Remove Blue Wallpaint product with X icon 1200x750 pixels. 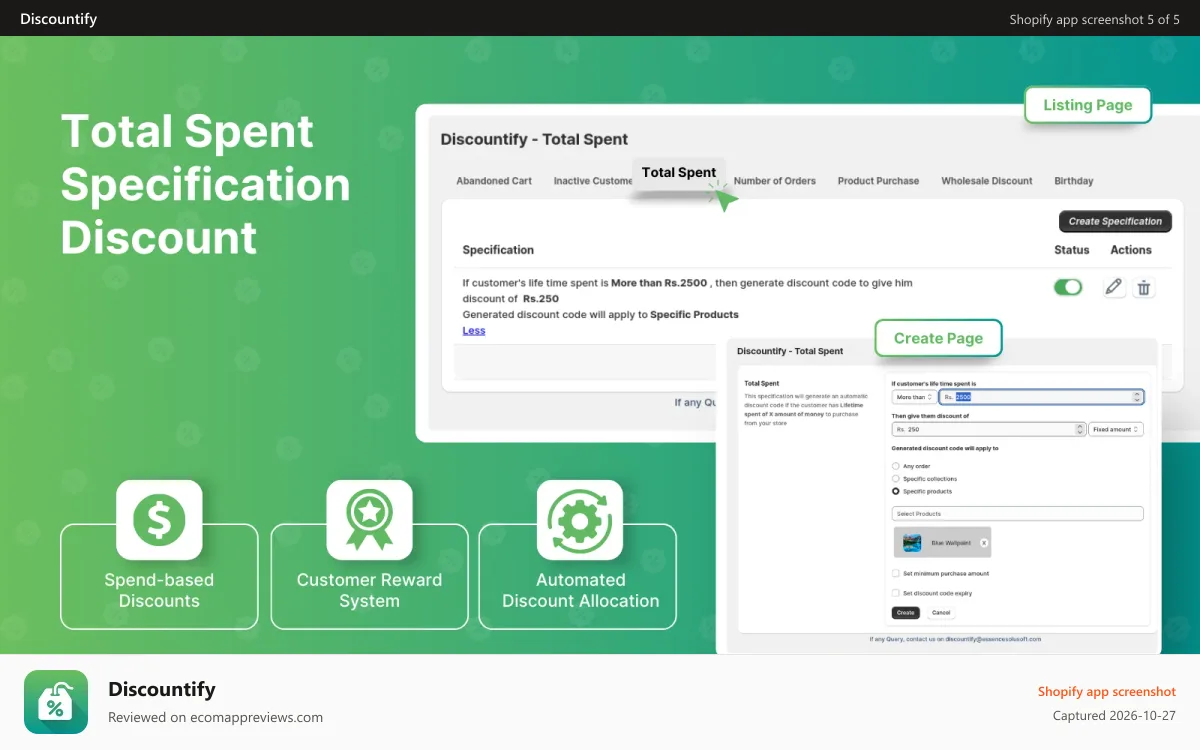click(984, 543)
